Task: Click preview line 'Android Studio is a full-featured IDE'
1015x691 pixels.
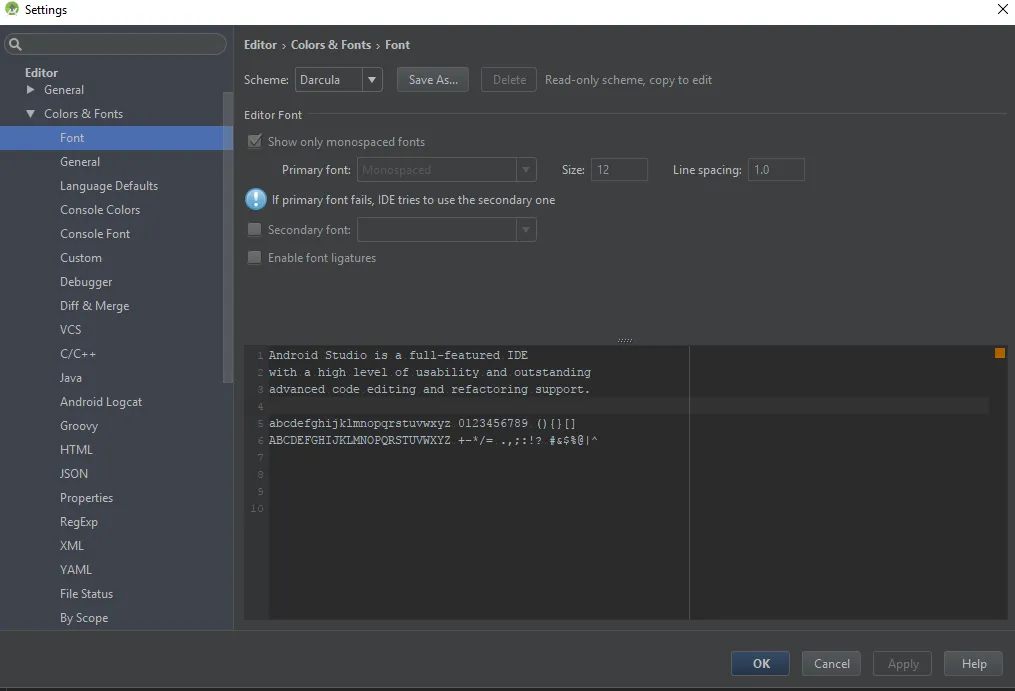Action: tap(398, 355)
